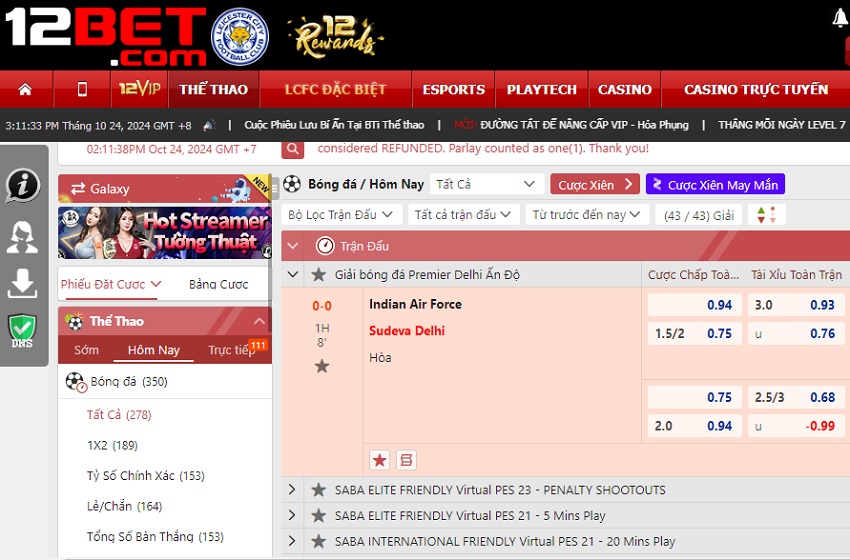Click the download sidebar icon
The width and height of the screenshot is (850, 560).
22,283
